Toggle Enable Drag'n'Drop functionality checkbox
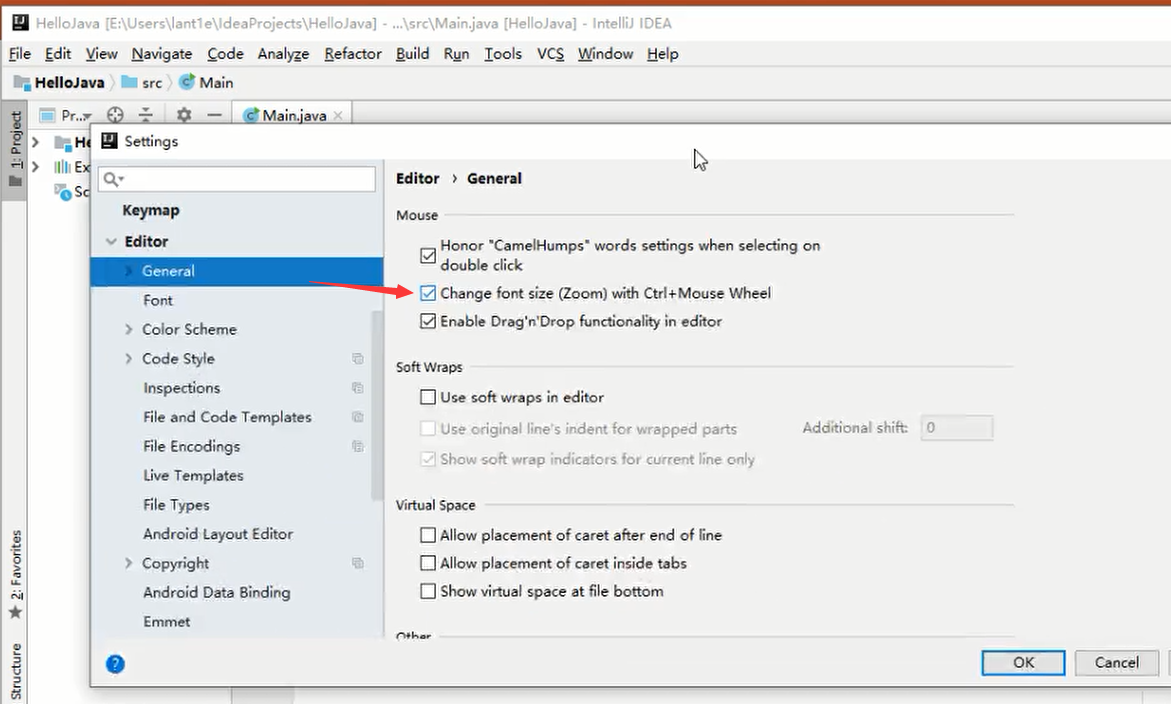Screen dimensions: 1171x704 click(428, 322)
